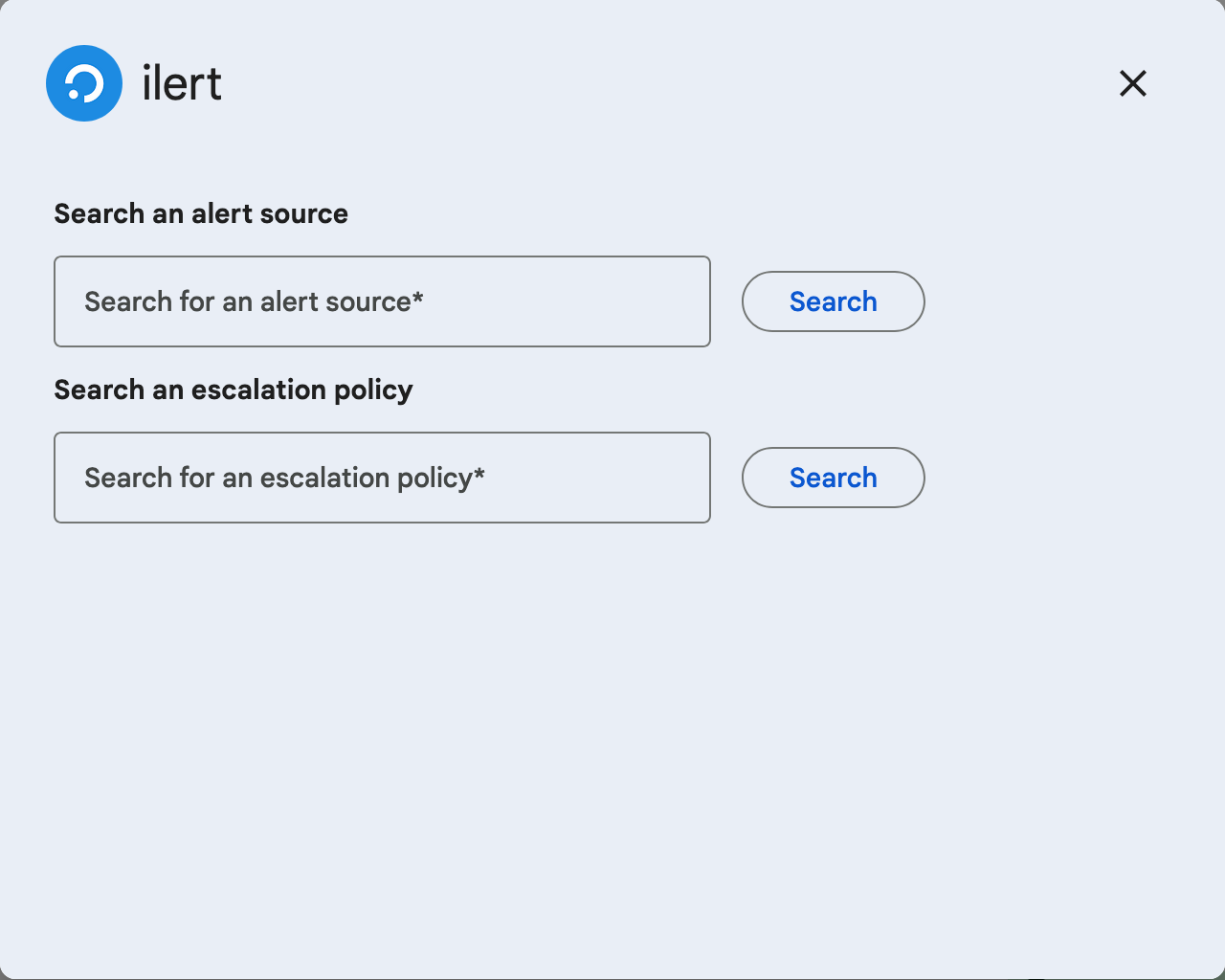Hit the lower blue Search button
This screenshot has height=980, width=1225.
click(833, 478)
